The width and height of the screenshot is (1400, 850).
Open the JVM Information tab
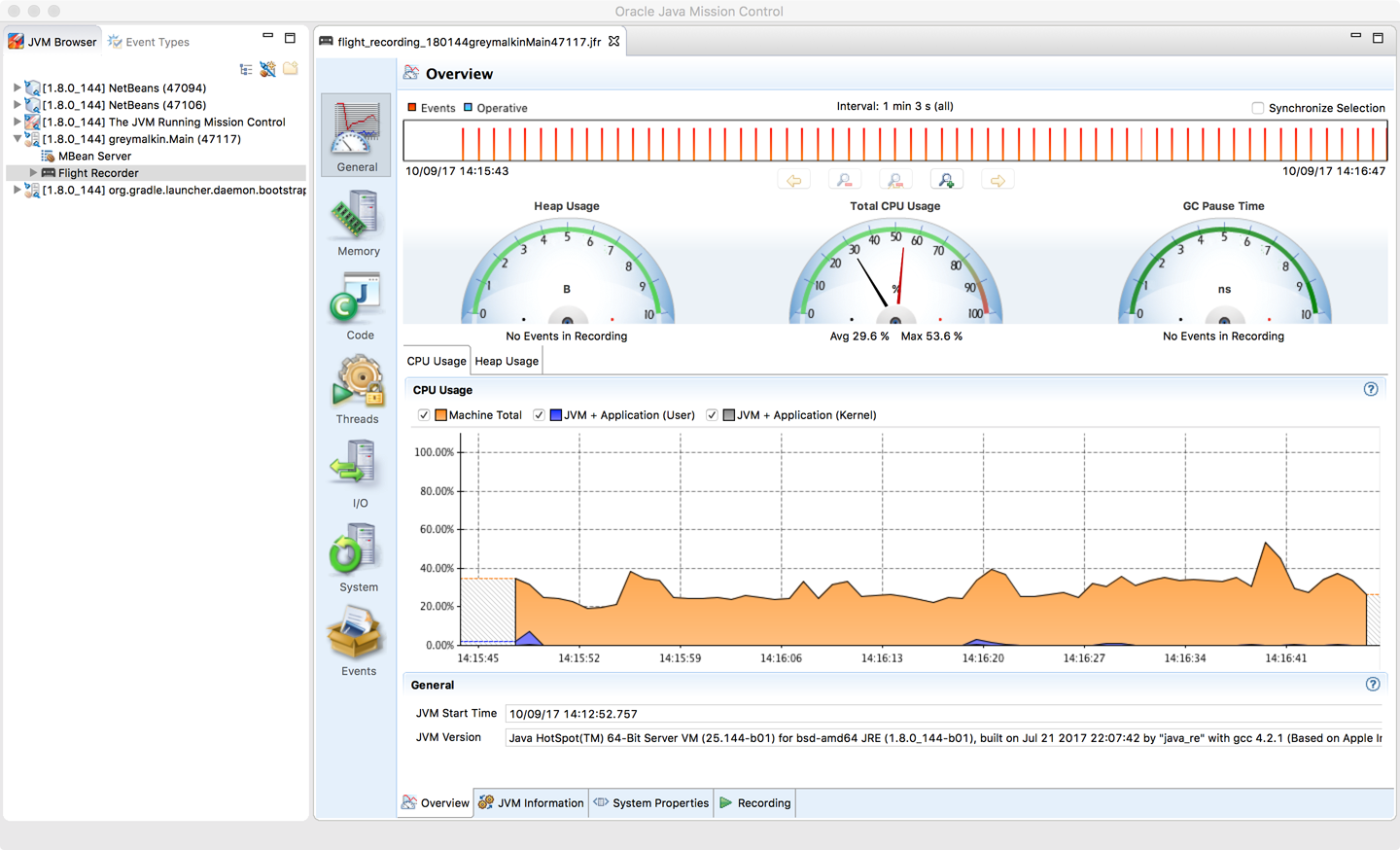531,803
